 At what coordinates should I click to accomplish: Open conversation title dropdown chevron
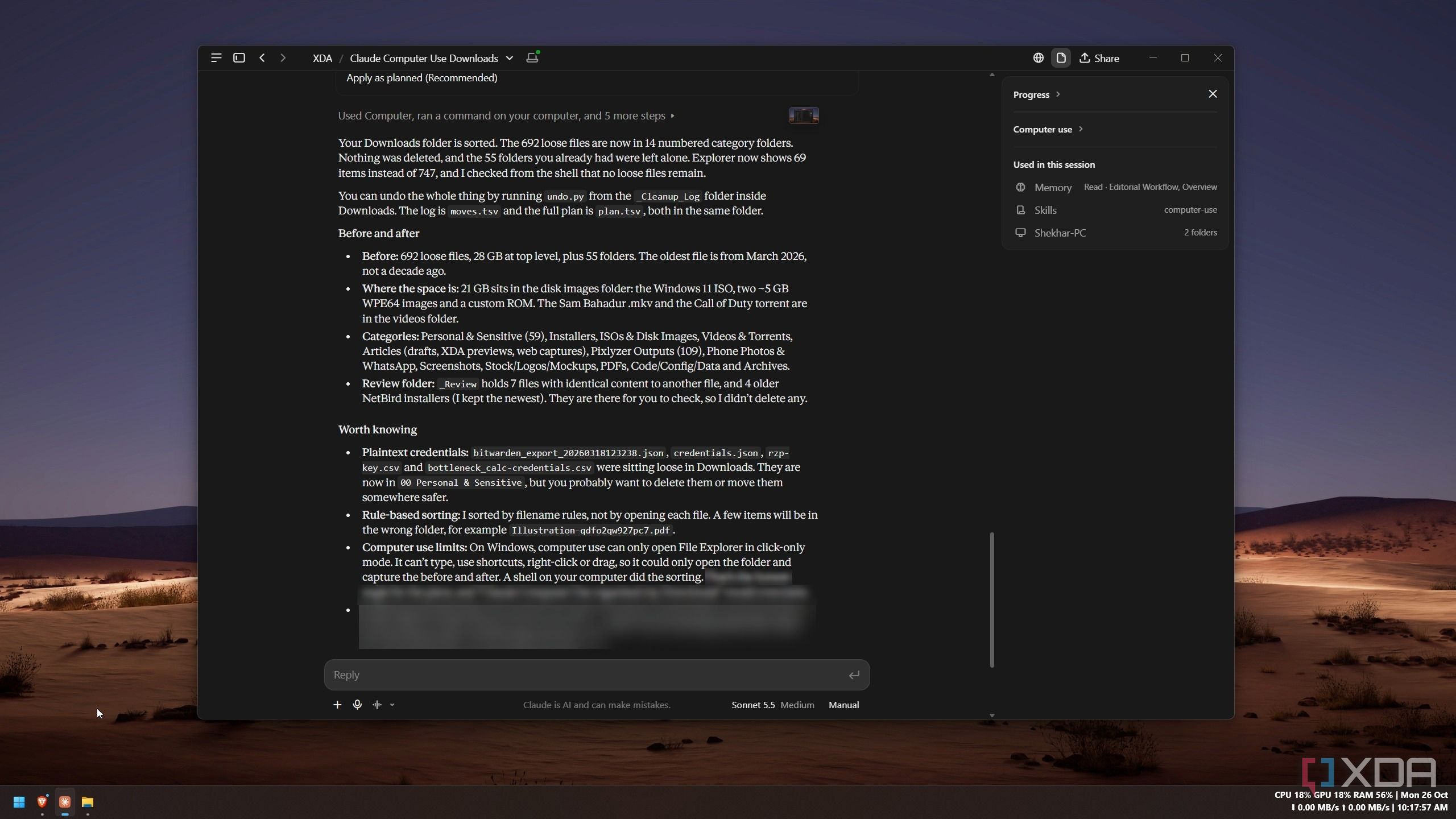(x=510, y=58)
